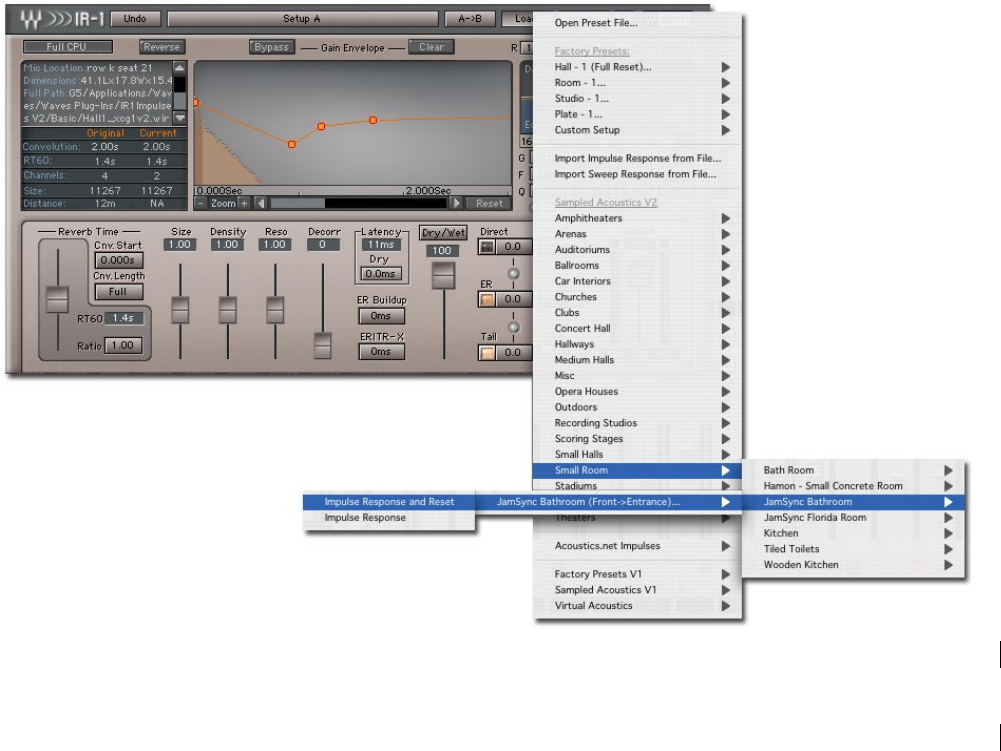Toggle the Bypass gain envelope button
Screen dimensions: 1001x751
click(x=271, y=47)
